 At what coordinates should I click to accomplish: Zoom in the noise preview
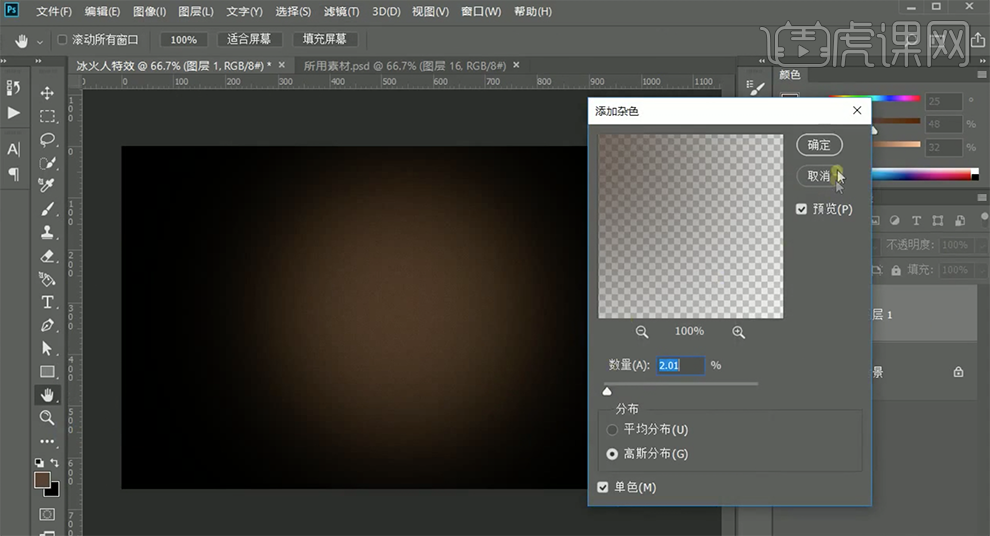(x=738, y=332)
